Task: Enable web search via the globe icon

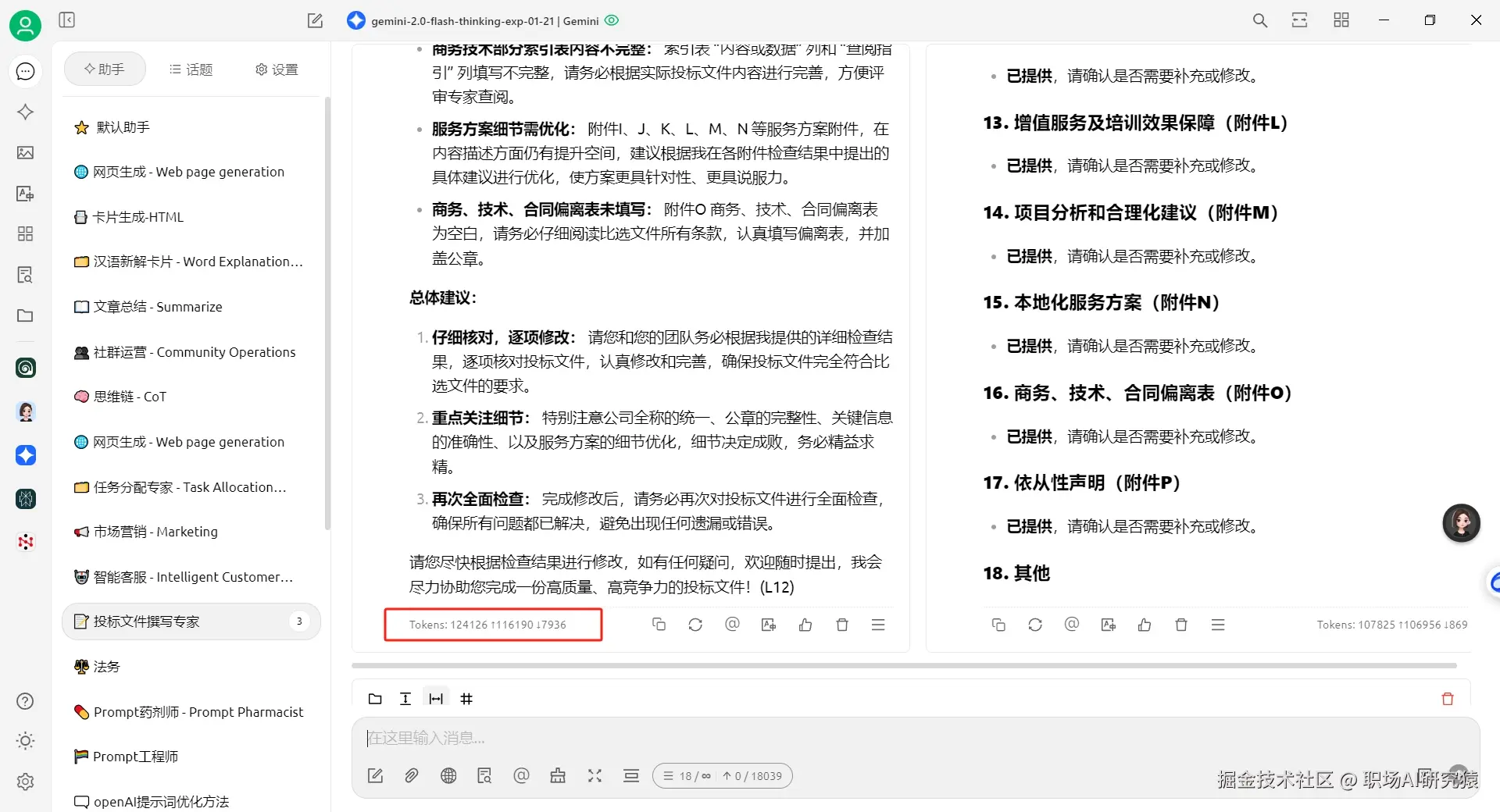Action: (x=448, y=775)
